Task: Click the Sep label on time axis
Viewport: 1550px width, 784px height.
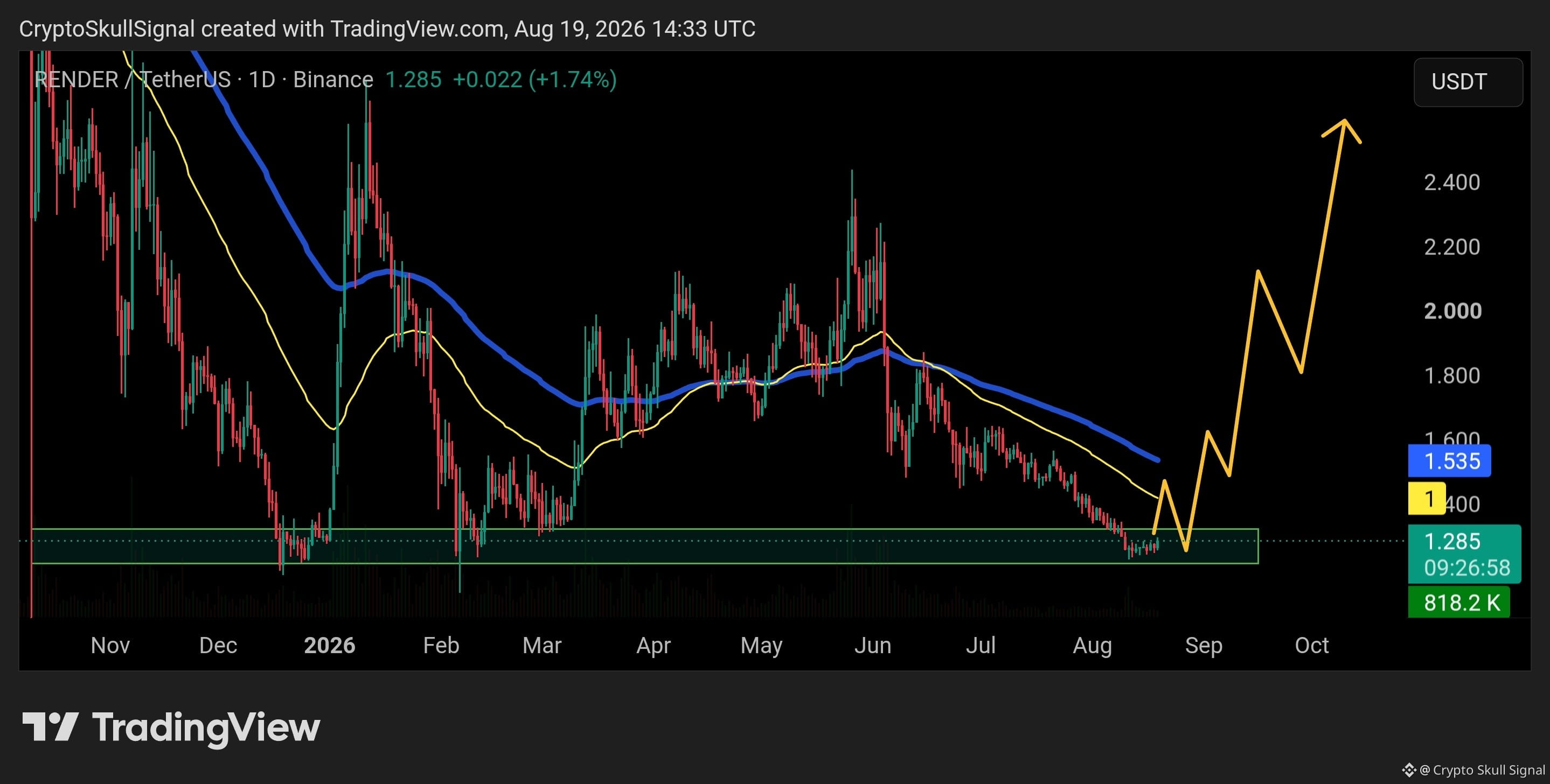Action: (x=1204, y=645)
